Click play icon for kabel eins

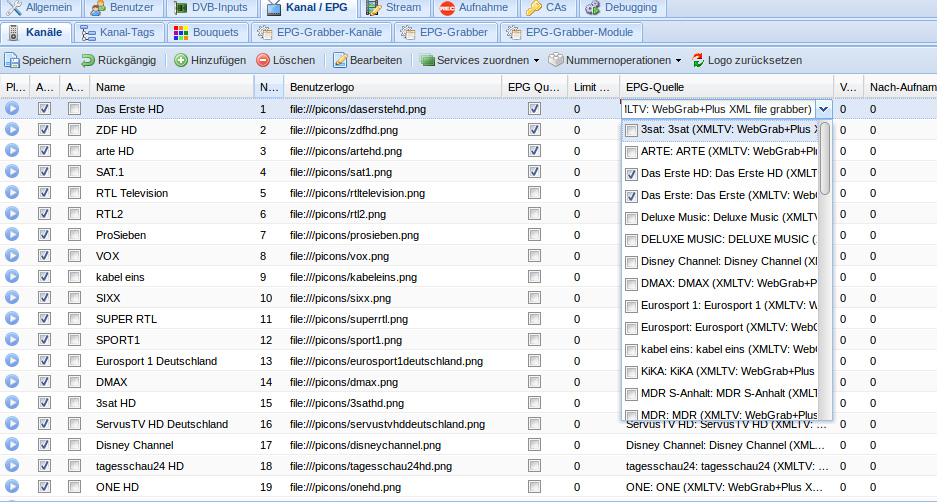tap(12, 276)
